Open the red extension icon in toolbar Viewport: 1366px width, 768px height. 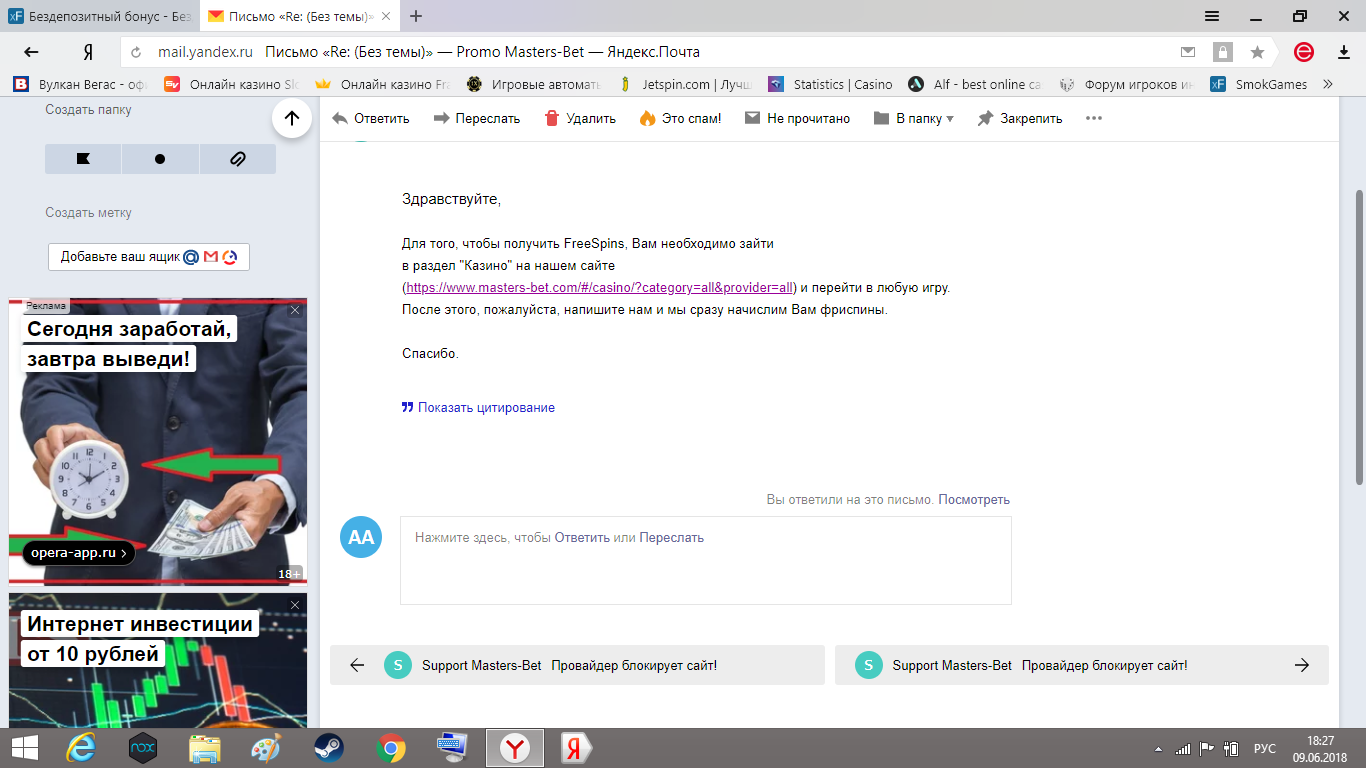(x=1303, y=52)
